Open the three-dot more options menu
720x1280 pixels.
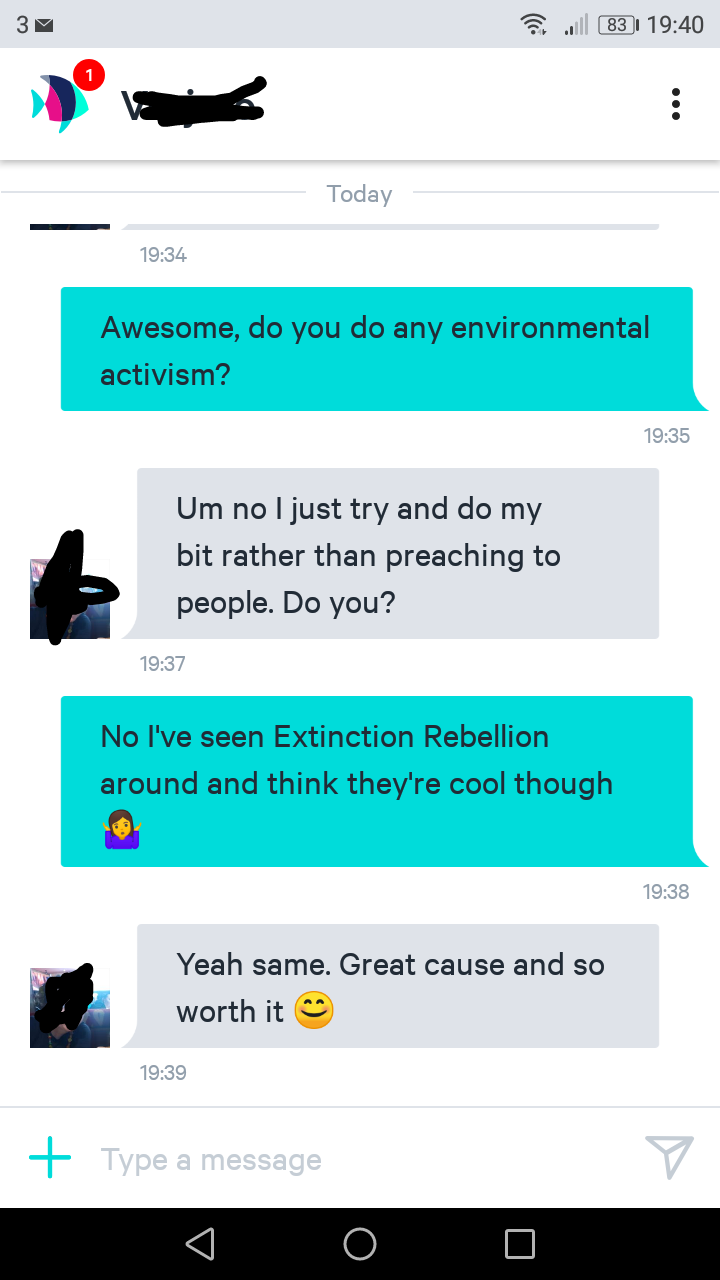676,104
